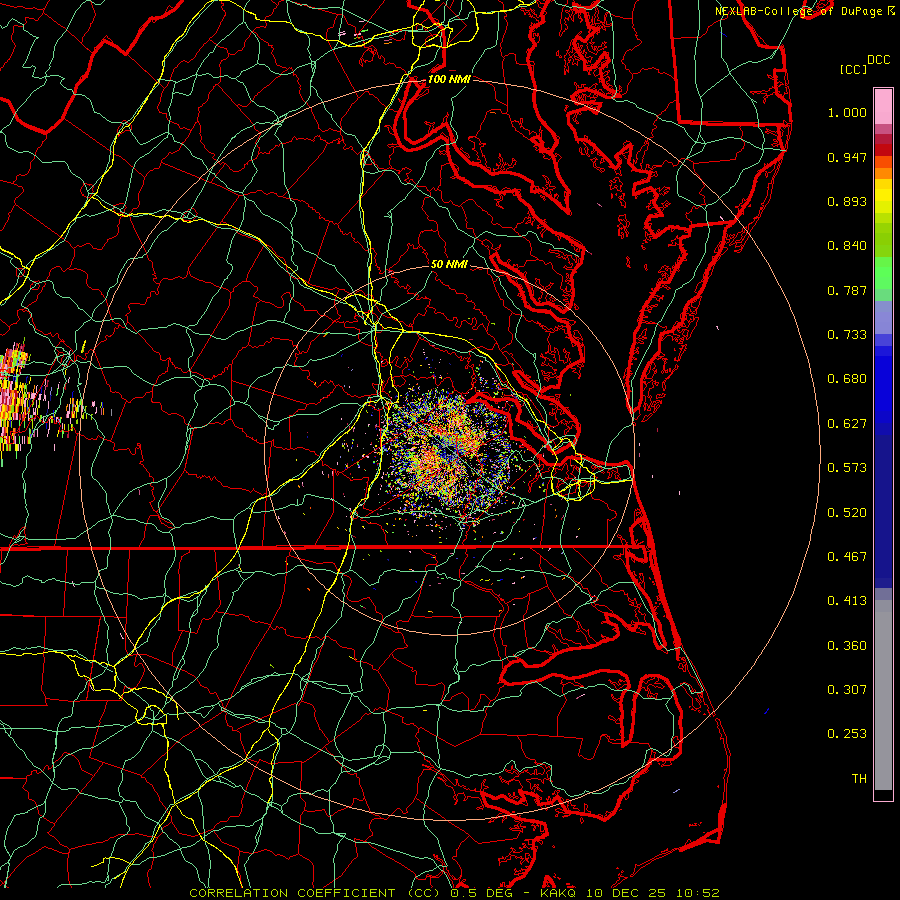900x900 pixels.
Task: Click the '10 DEC 25 10:52' timestamp
Action: pyautogui.click(x=653, y=893)
